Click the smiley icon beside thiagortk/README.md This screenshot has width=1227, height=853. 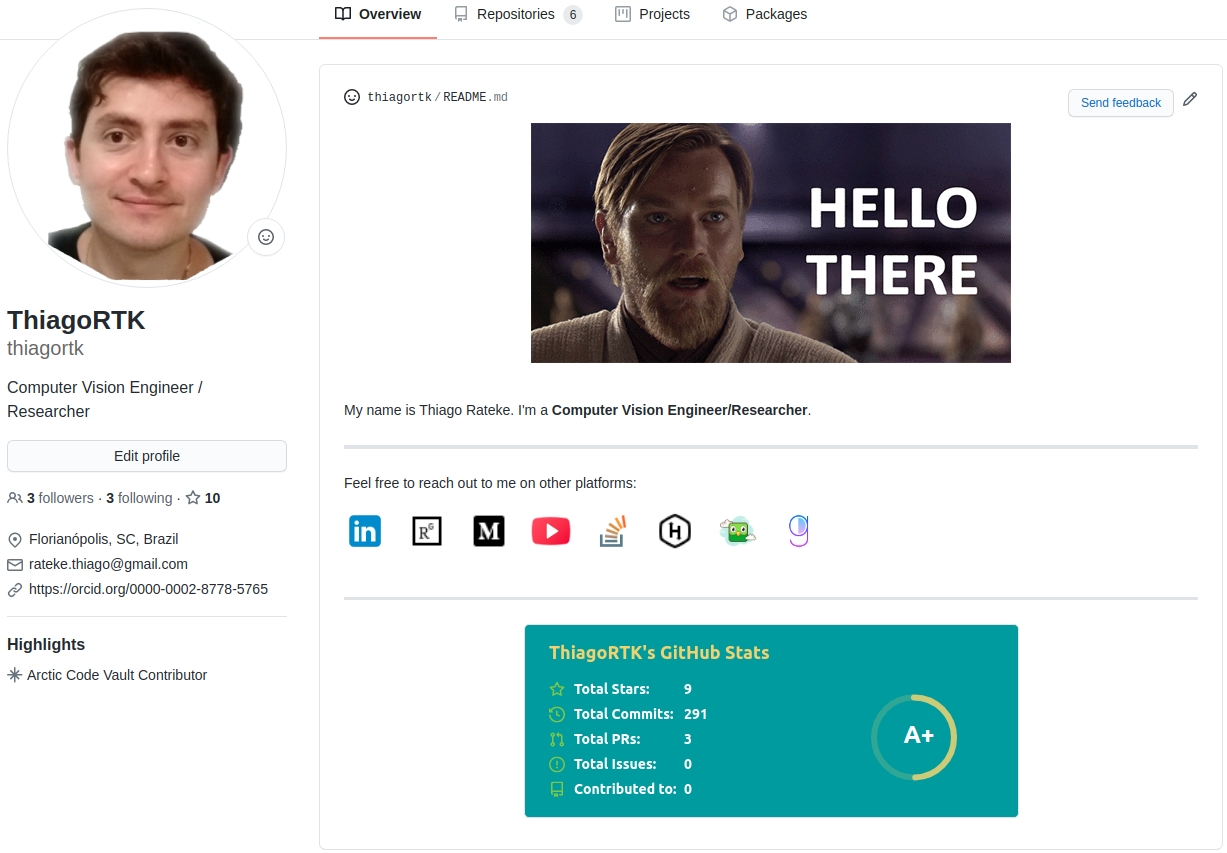coord(352,97)
